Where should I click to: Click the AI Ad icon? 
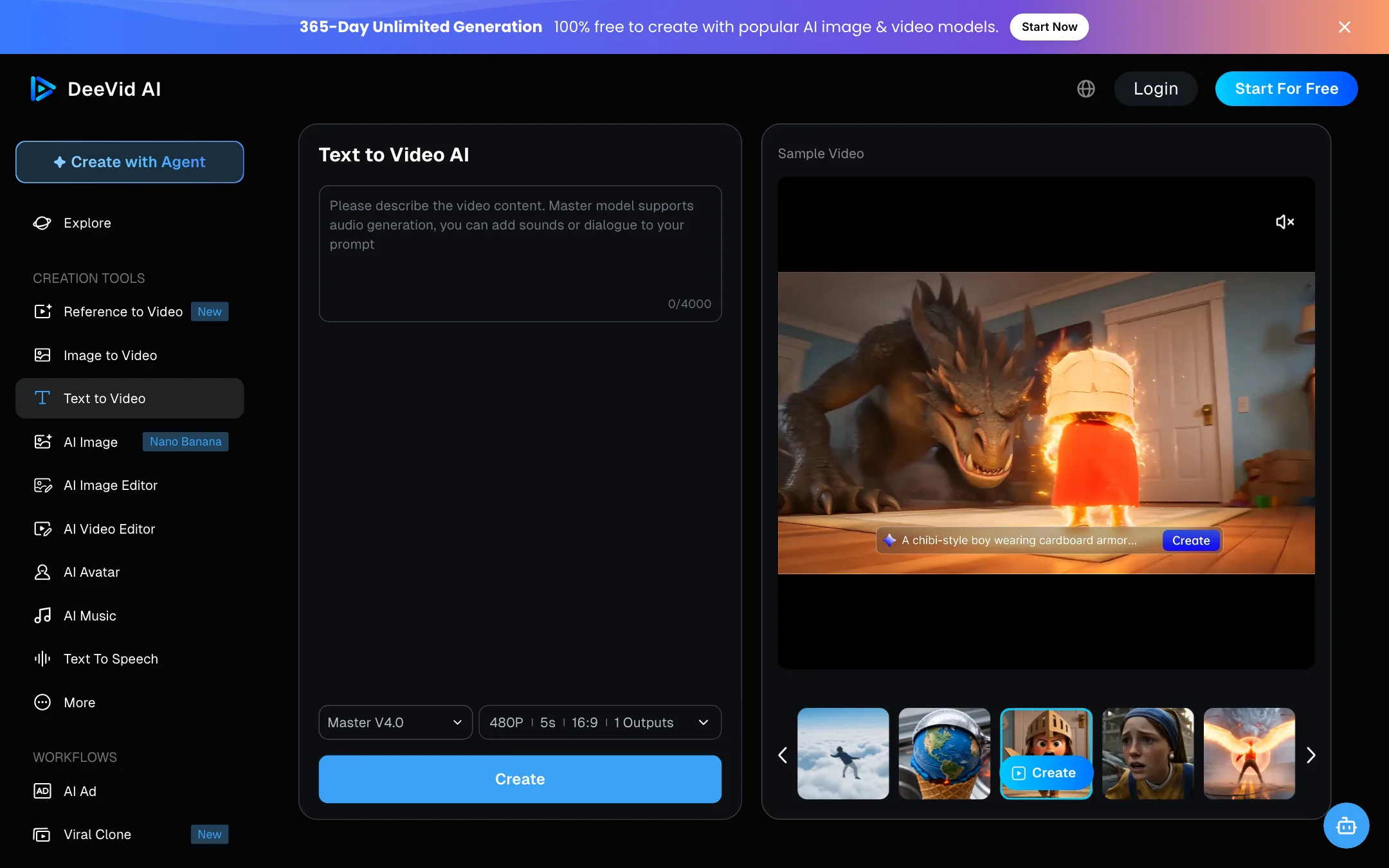42,791
